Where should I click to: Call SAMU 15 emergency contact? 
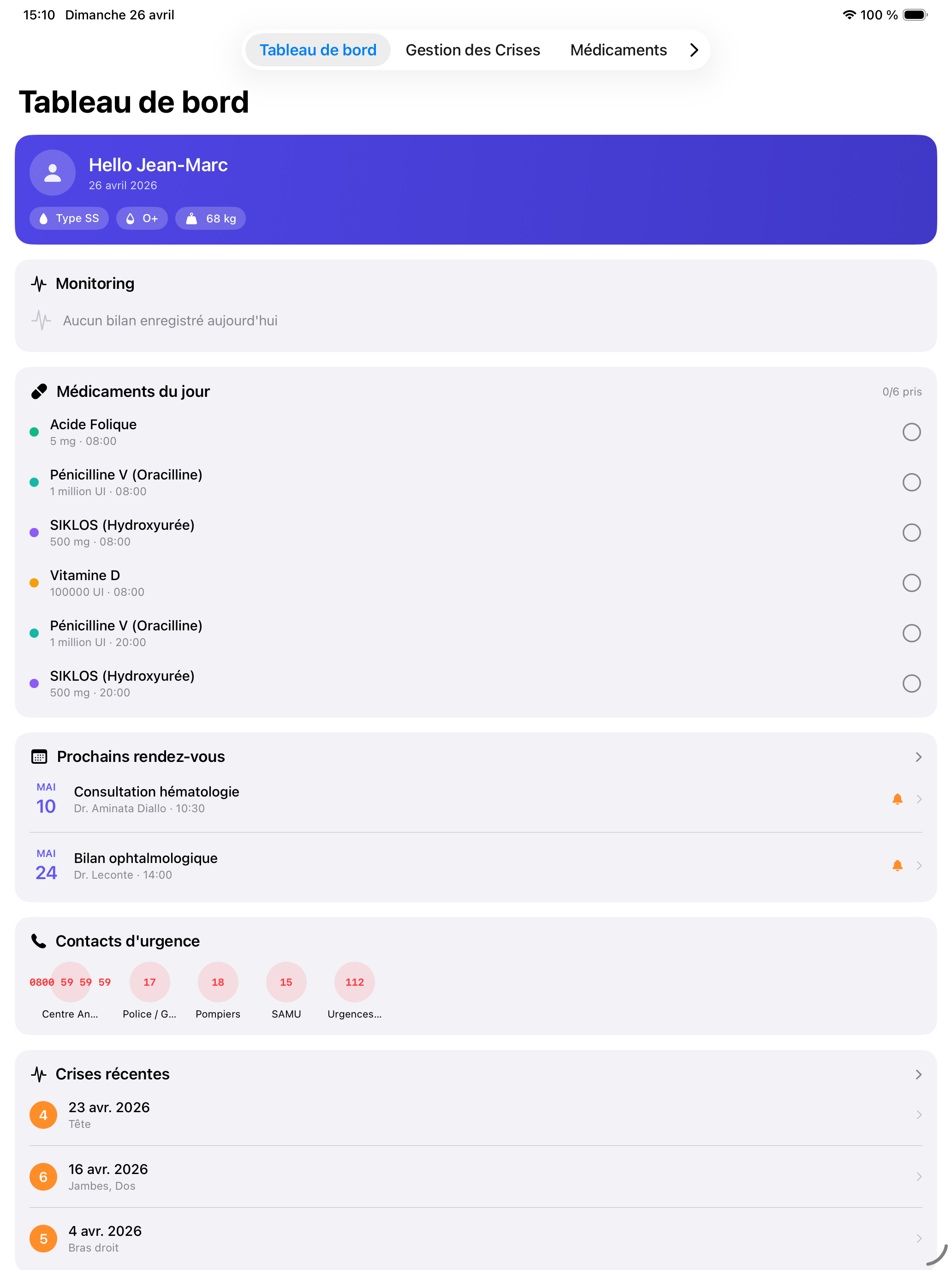coord(286,982)
